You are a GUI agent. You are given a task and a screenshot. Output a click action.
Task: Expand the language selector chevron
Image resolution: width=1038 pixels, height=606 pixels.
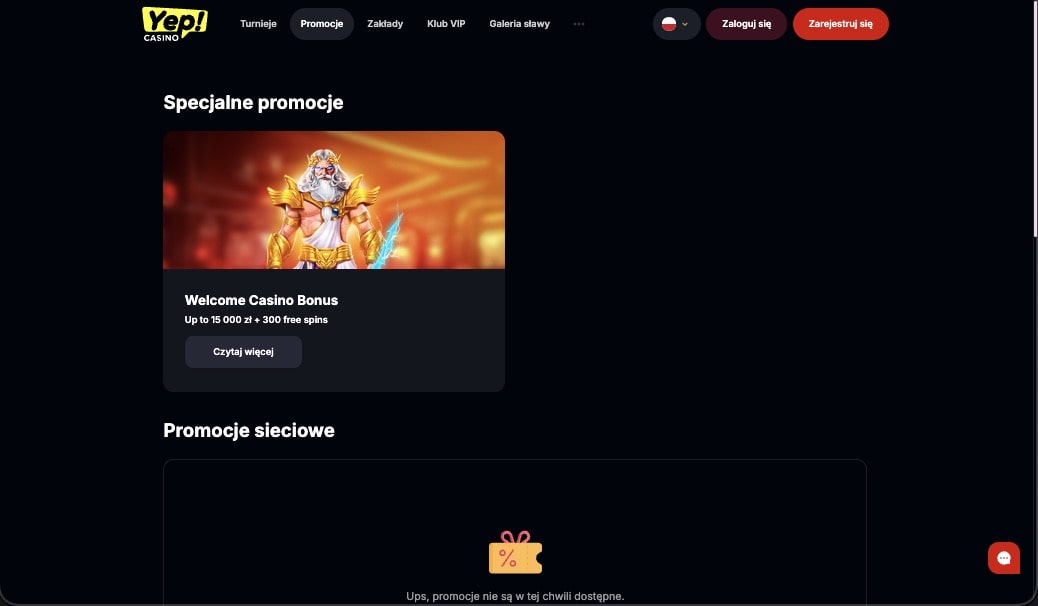coord(685,24)
